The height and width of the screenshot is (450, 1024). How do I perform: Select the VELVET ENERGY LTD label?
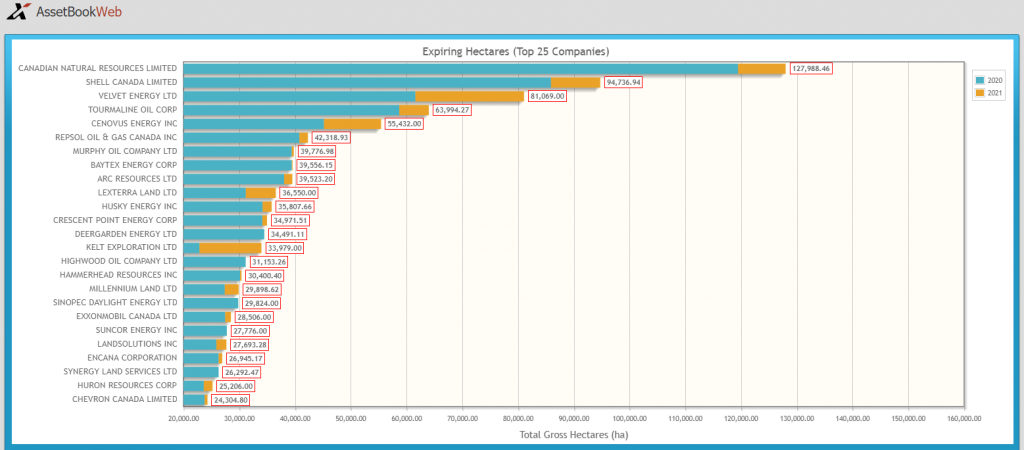point(138,96)
